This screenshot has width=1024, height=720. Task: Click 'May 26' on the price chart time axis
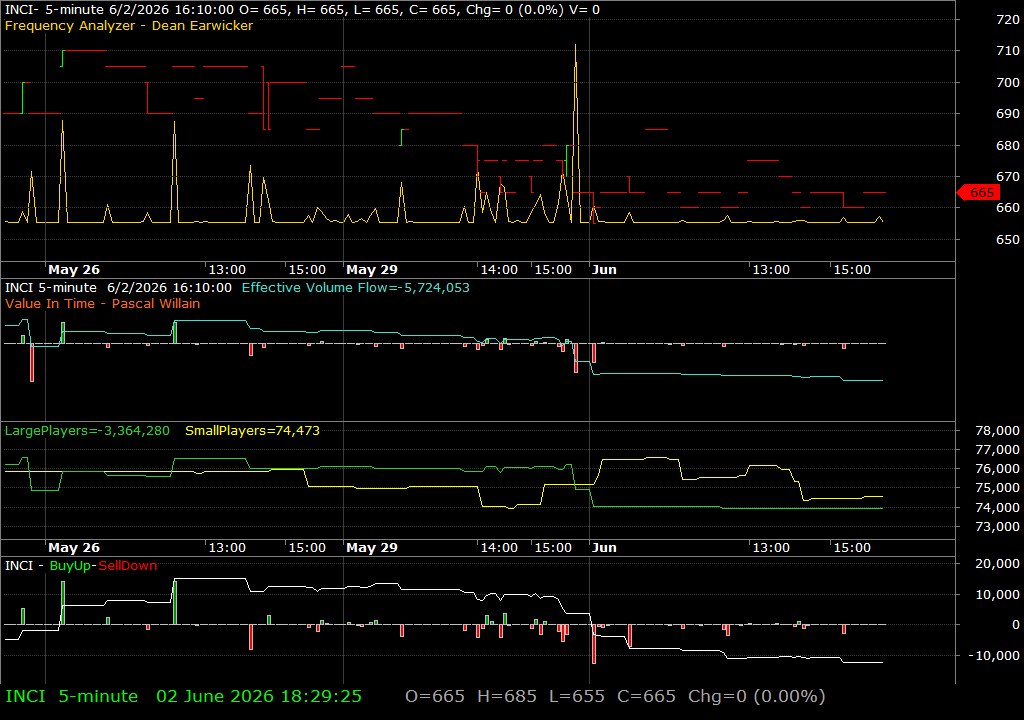click(74, 269)
